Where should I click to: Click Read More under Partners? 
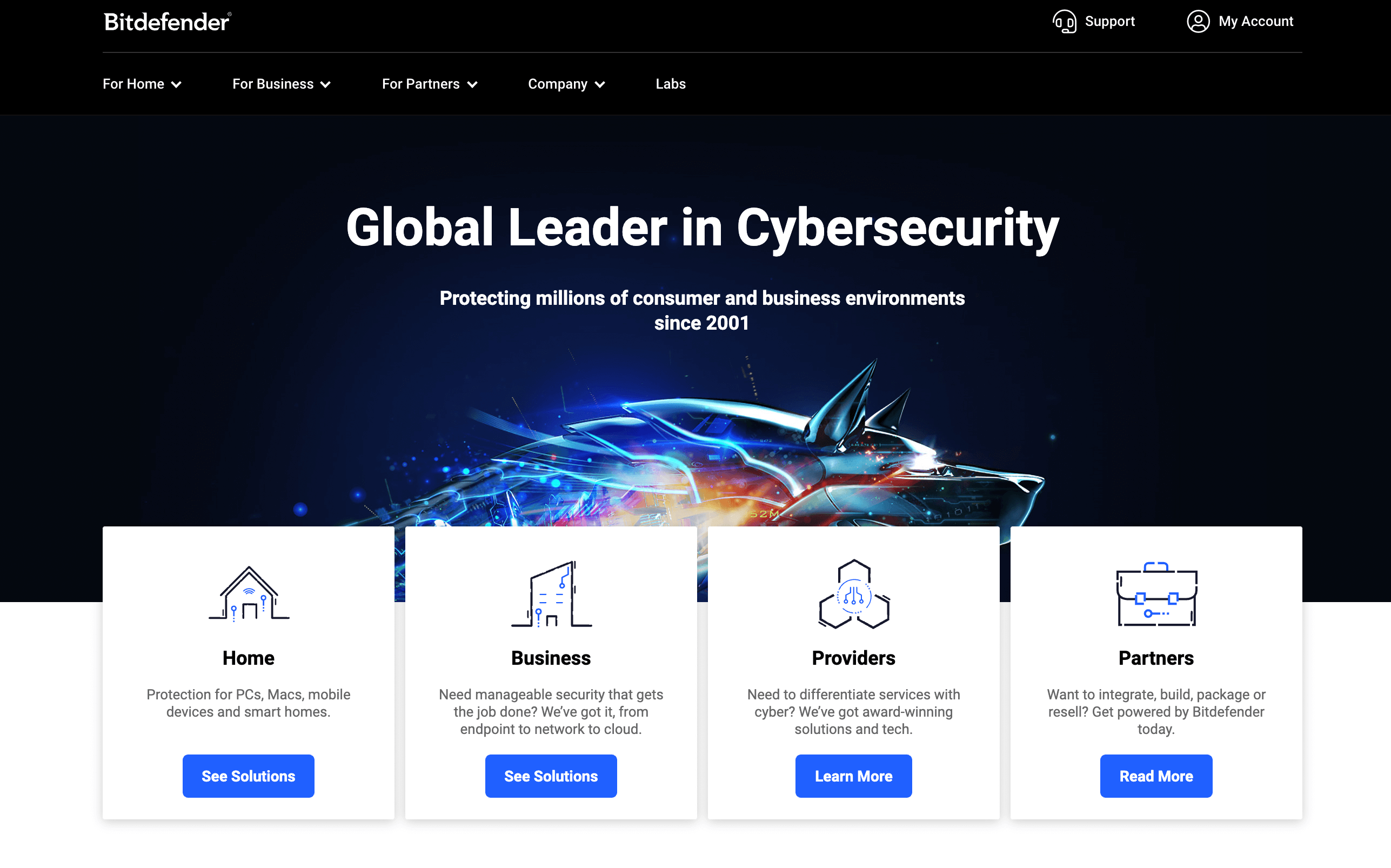[x=1156, y=776]
